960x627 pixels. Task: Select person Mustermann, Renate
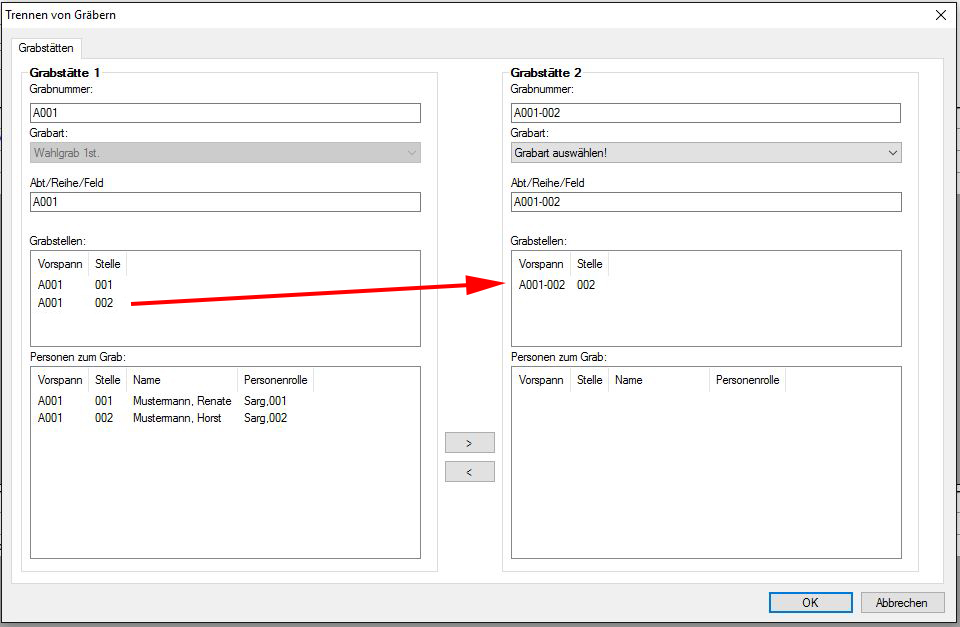pyautogui.click(x=181, y=401)
